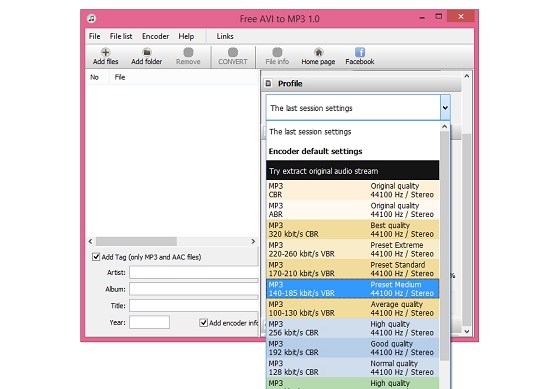The image size is (550, 389).
Task: Collapse the Profile dropdown arrow
Action: [445, 108]
